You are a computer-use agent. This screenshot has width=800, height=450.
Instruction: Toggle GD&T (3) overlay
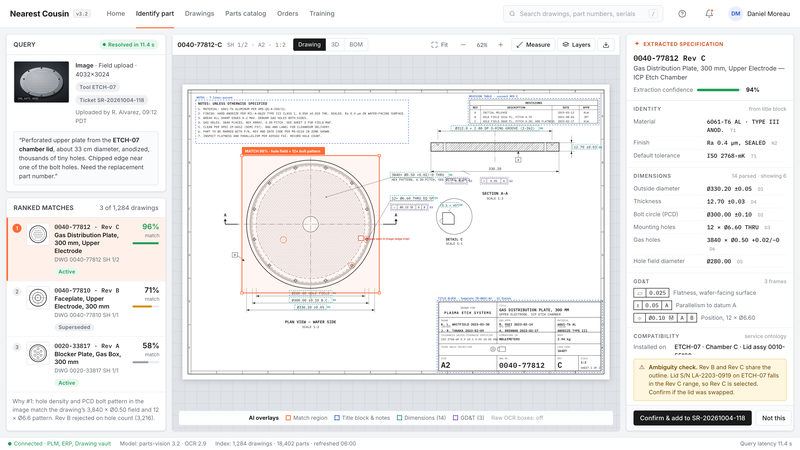coord(468,418)
